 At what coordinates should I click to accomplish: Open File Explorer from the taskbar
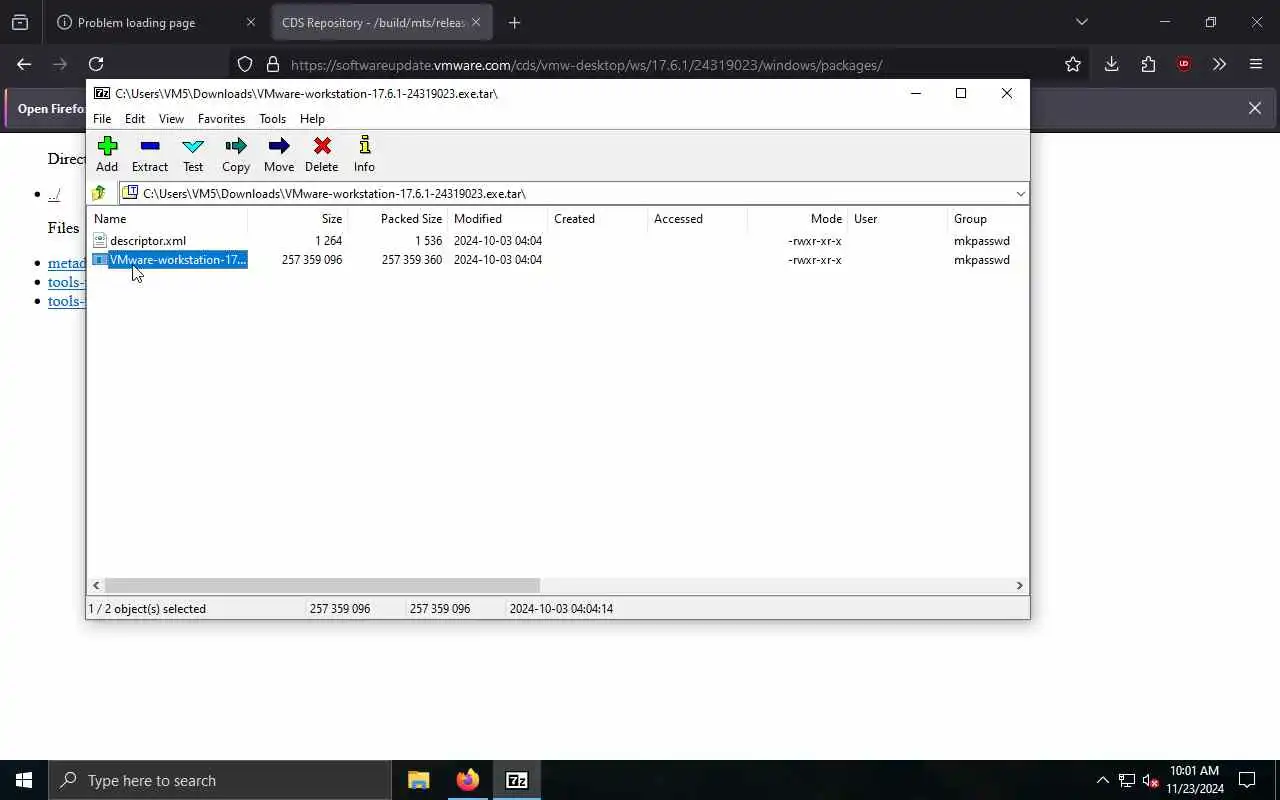419,780
